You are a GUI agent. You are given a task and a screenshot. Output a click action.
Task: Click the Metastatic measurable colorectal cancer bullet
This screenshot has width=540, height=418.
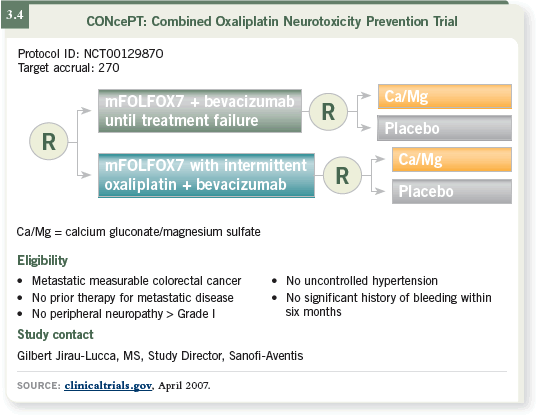tap(136, 281)
